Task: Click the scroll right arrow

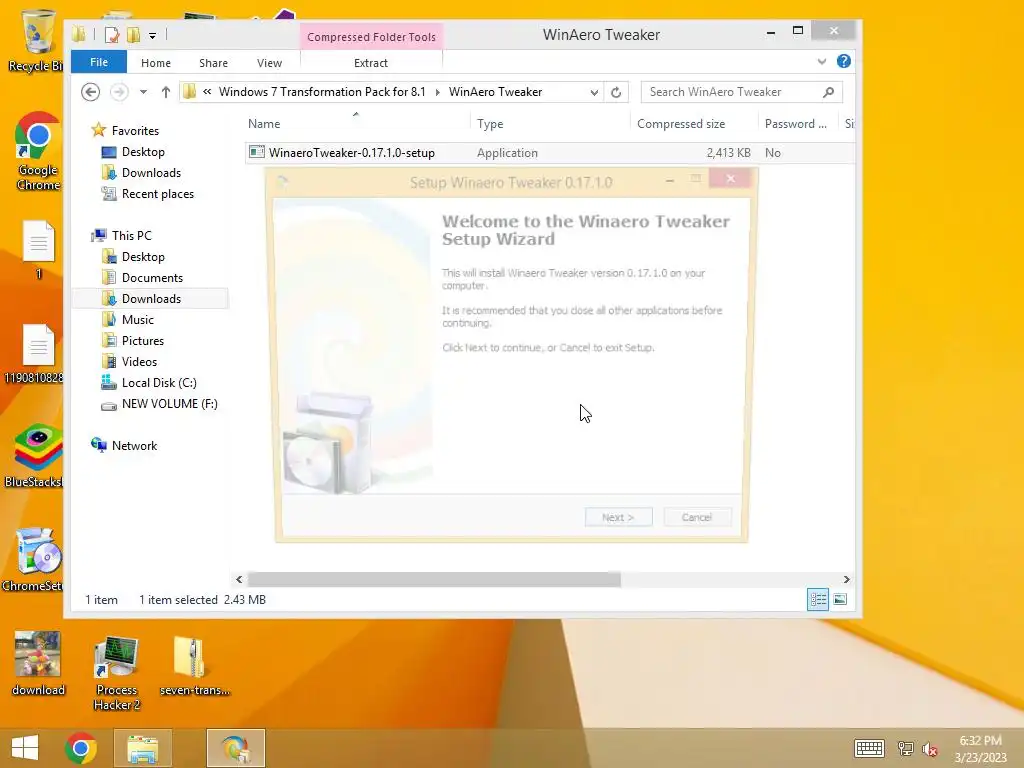Action: coord(846,579)
